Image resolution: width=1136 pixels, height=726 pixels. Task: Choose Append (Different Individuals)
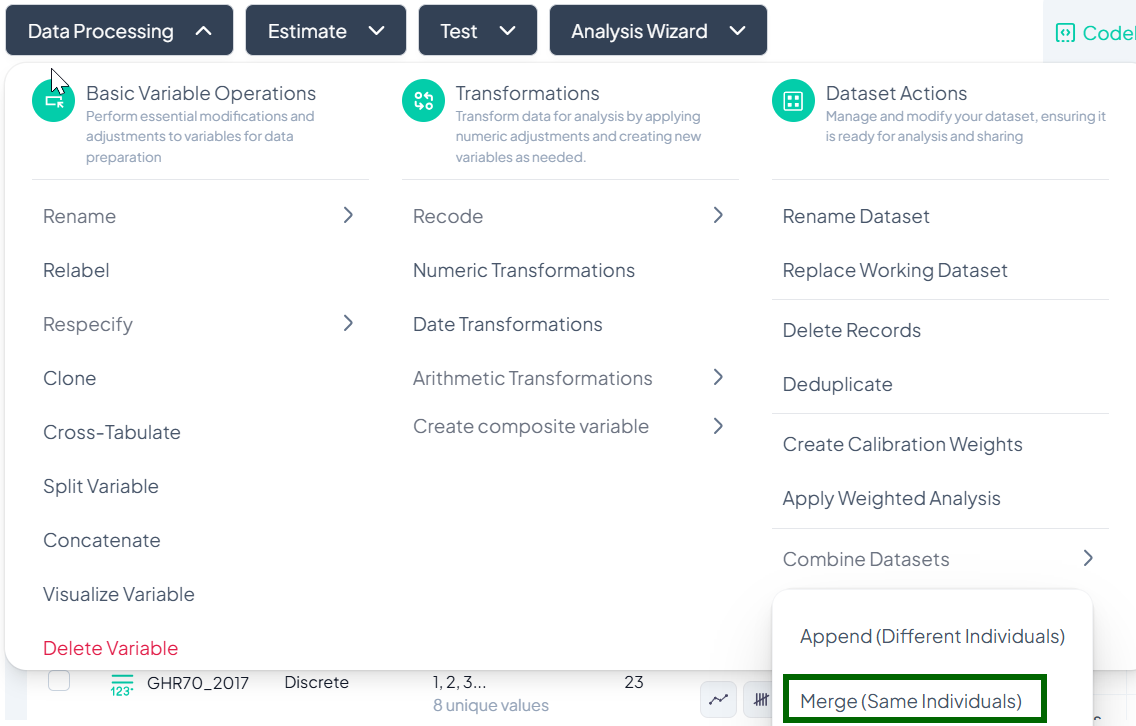[x=932, y=636]
